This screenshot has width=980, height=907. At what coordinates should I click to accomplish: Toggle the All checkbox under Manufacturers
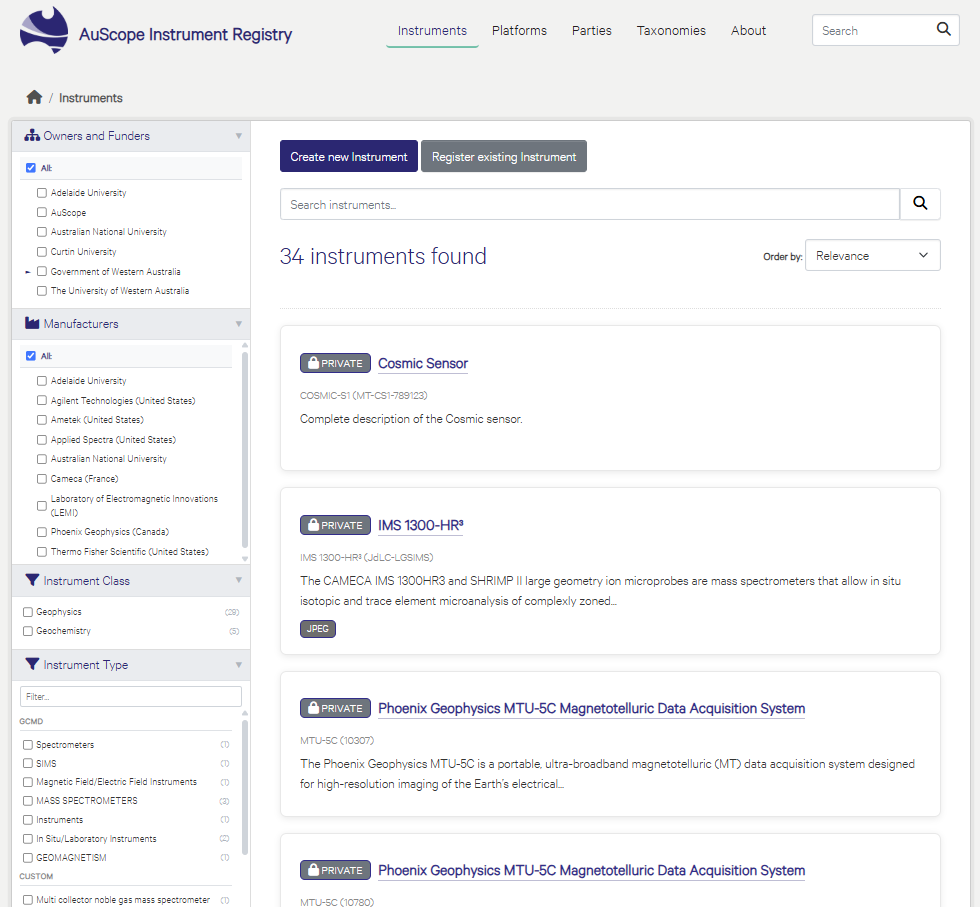[31, 356]
